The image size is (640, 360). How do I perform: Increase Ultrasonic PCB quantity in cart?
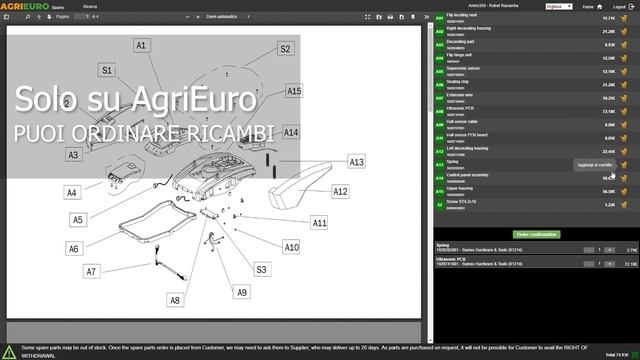(609, 264)
